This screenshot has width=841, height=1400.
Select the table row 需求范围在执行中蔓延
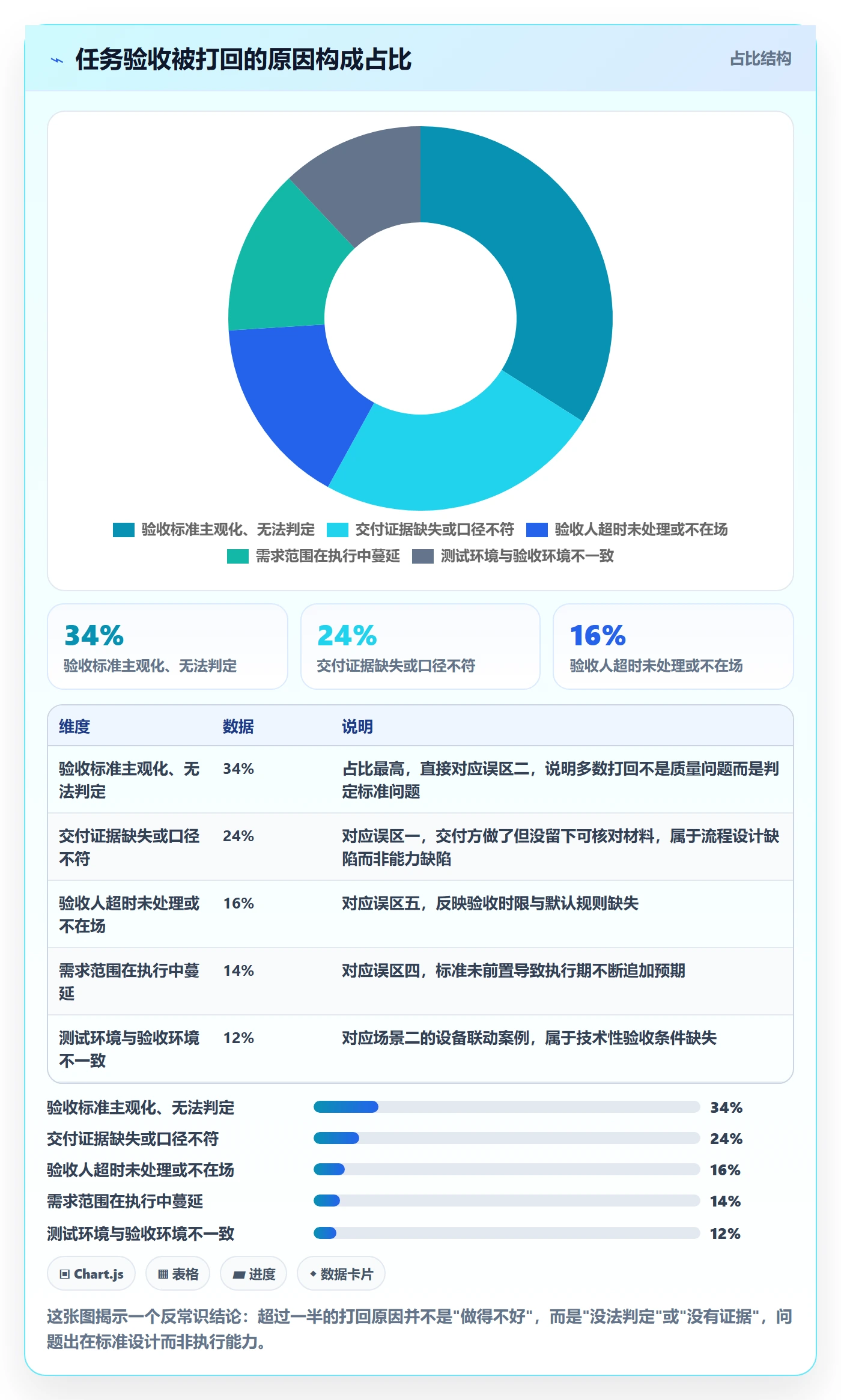pos(421,982)
